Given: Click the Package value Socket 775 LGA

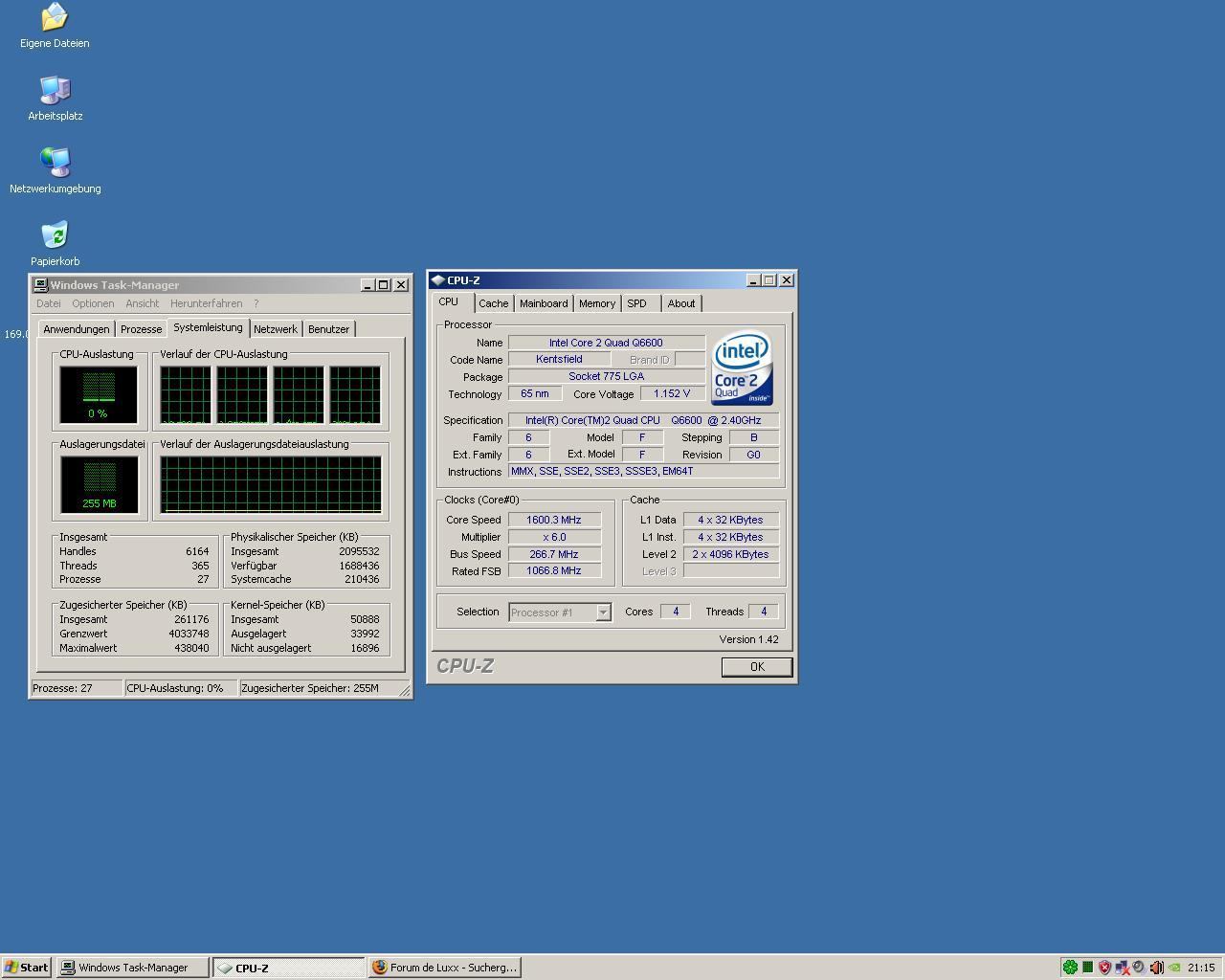Looking at the screenshot, I should pyautogui.click(x=606, y=377).
